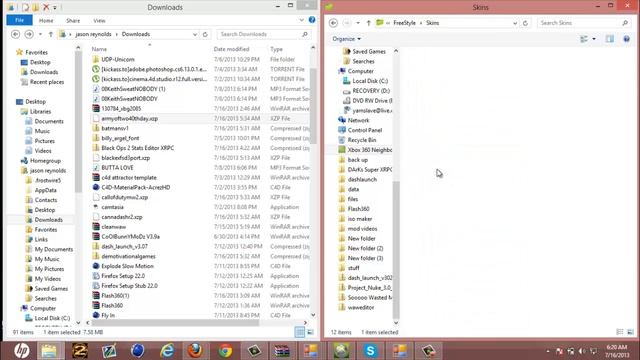640x360 pixels.
Task: Toggle the preview pane in Skins window
Action: point(609,39)
